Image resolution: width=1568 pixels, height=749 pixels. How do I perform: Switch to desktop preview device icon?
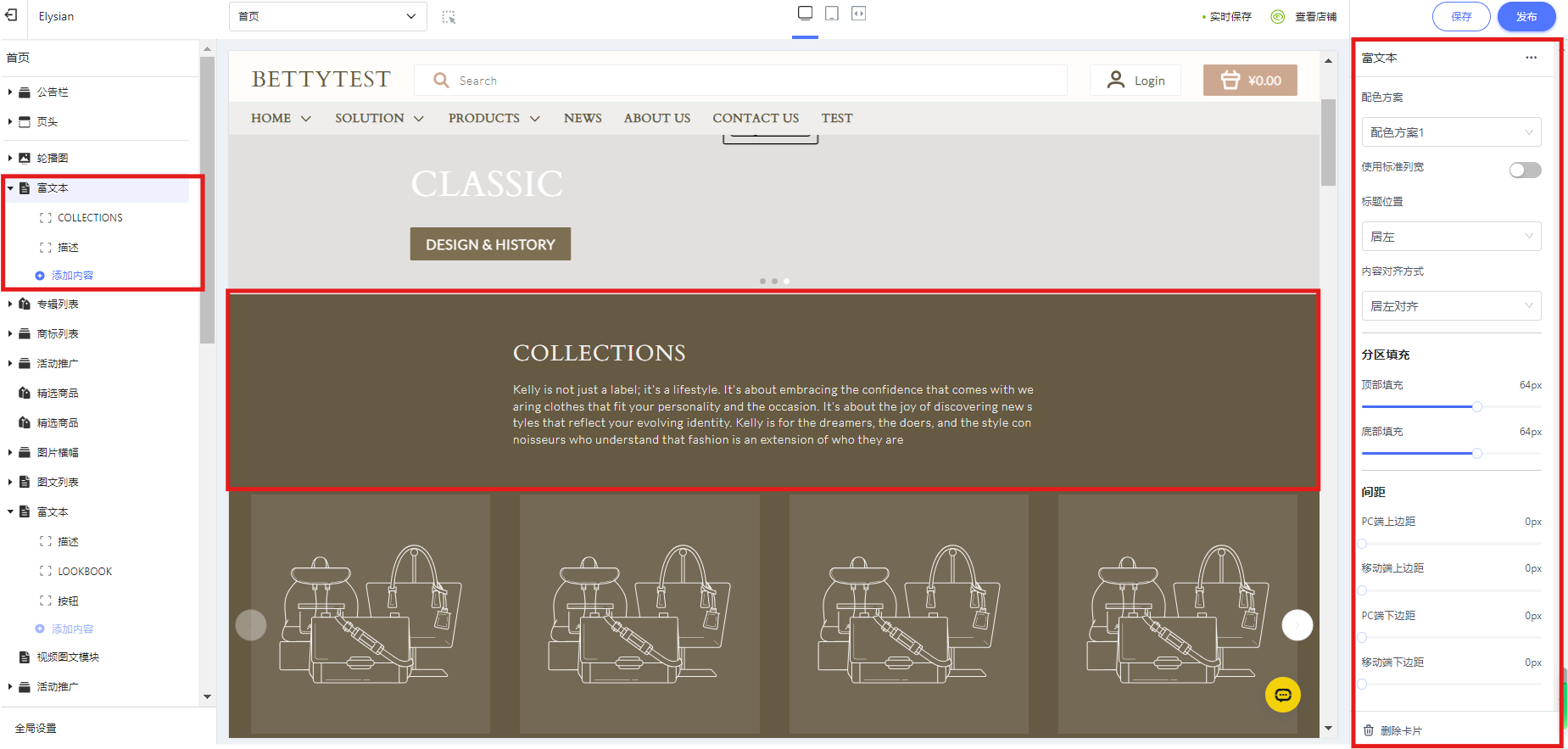pyautogui.click(x=805, y=13)
